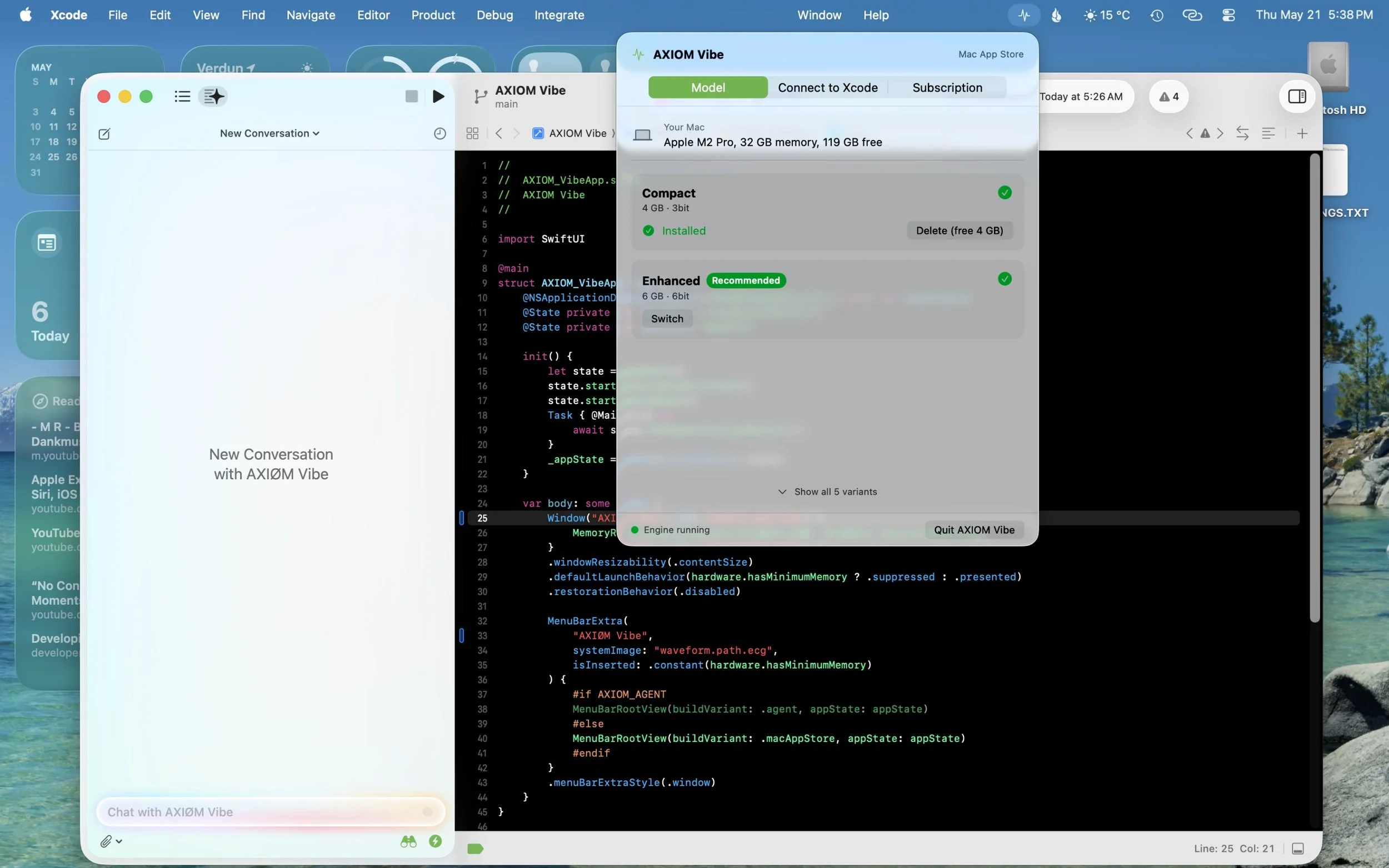Image resolution: width=1389 pixels, height=868 pixels.
Task: Click Switch under the Enhanced model
Action: (667, 319)
